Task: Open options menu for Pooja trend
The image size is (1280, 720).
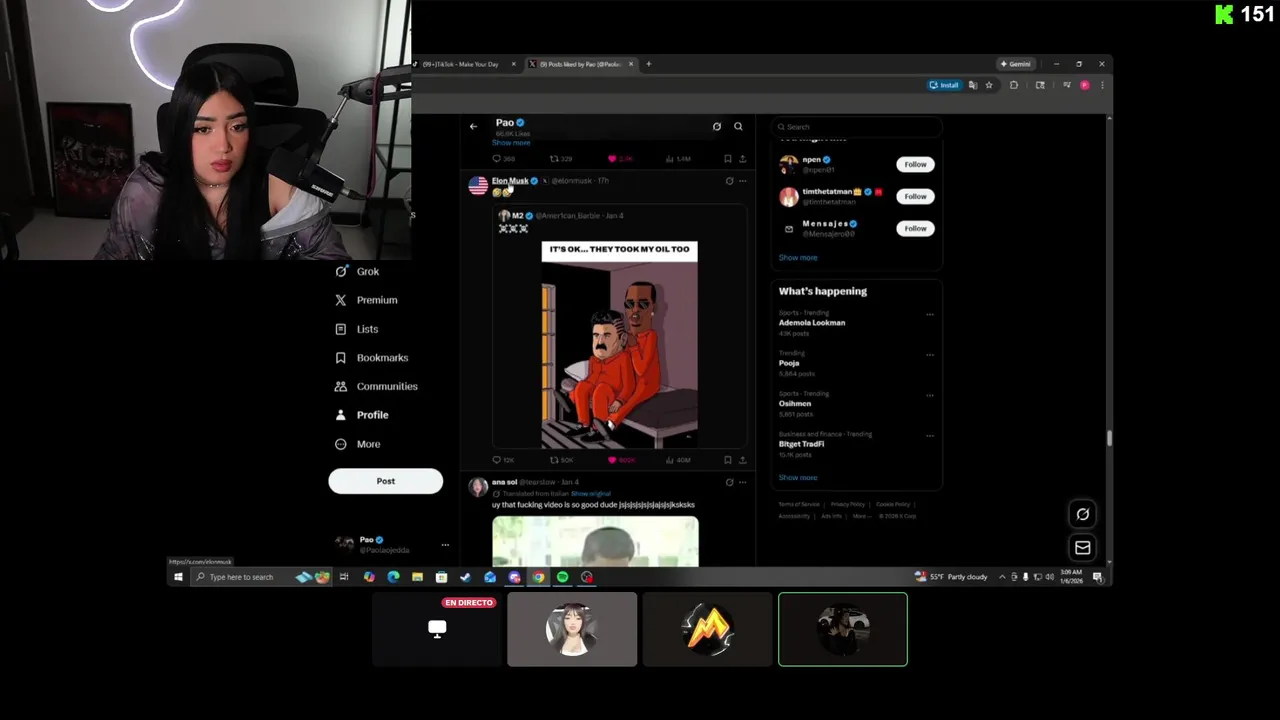Action: [x=930, y=354]
